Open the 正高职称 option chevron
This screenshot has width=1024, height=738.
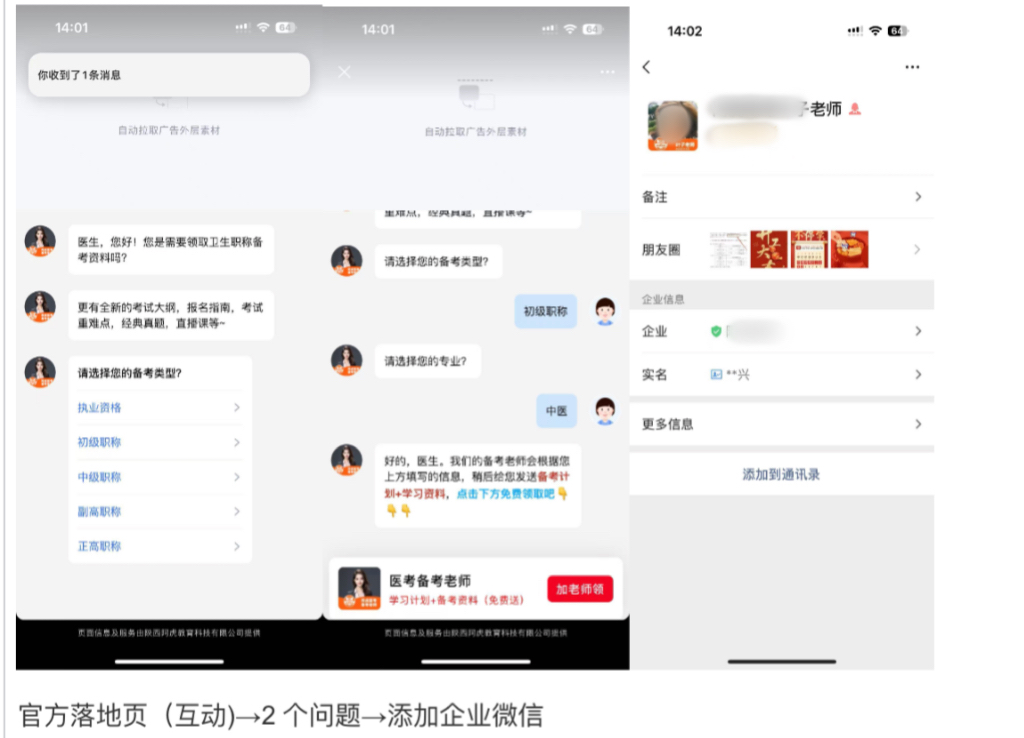click(237, 547)
